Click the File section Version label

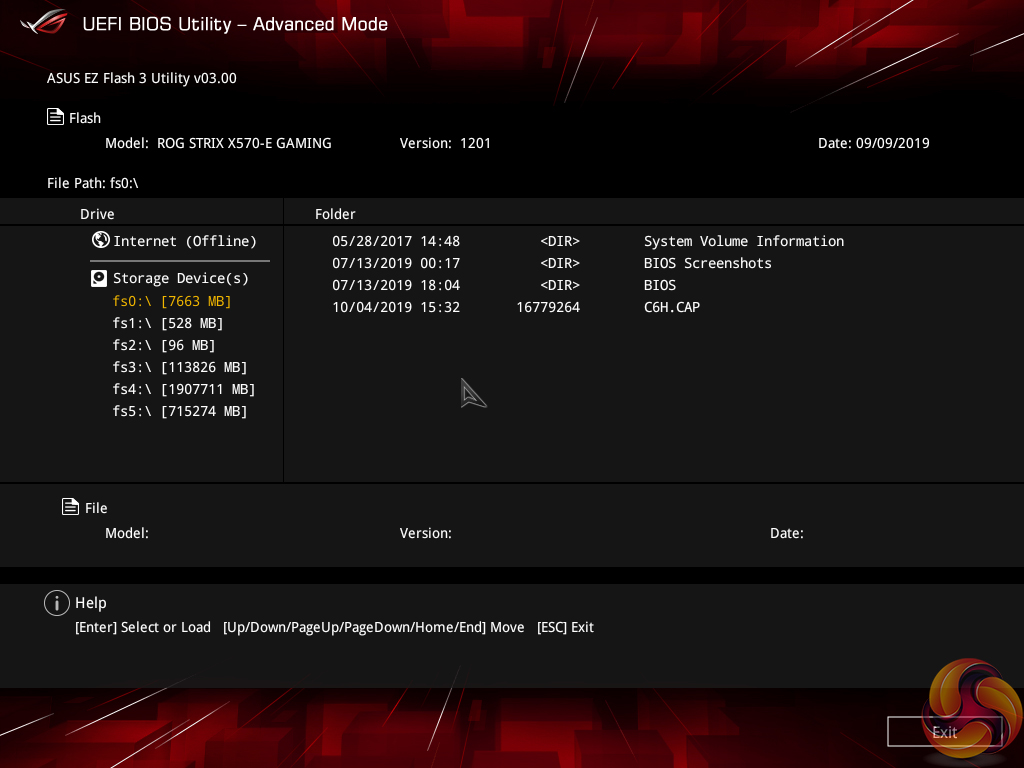click(426, 533)
